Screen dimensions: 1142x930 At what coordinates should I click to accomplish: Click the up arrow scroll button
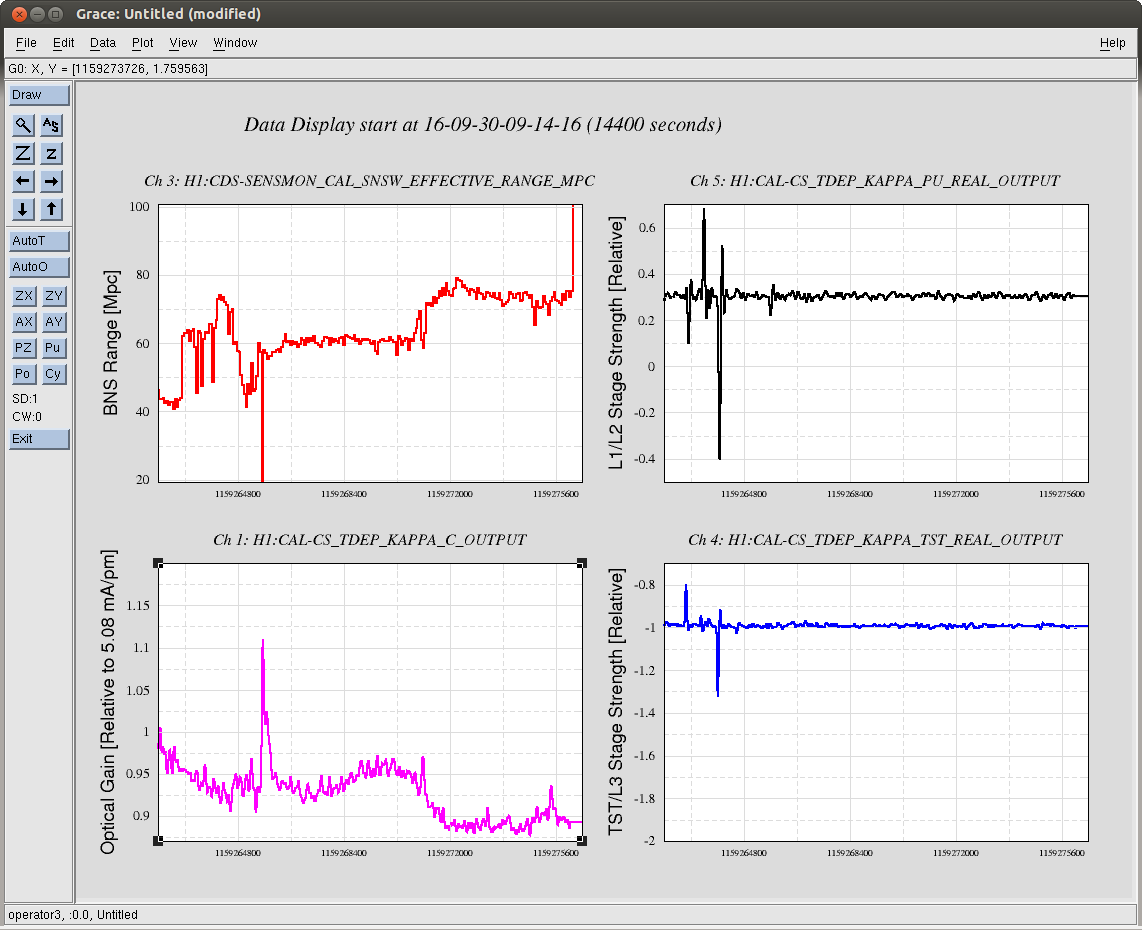point(51,209)
